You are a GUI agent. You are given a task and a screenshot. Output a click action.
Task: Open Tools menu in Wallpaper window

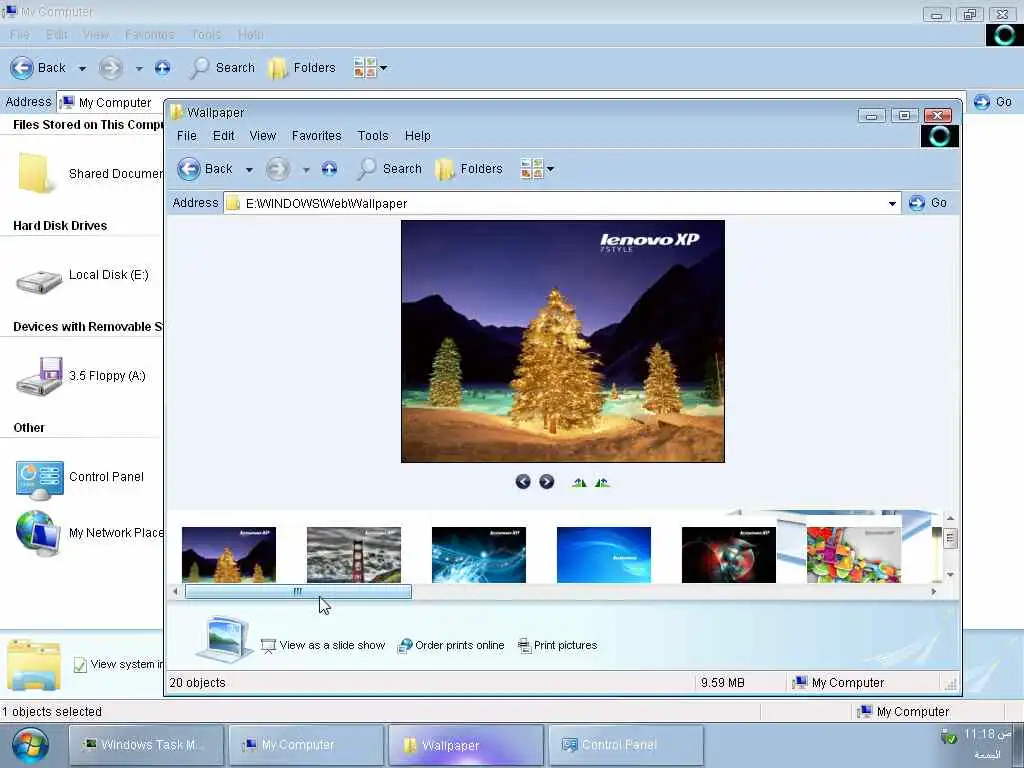(373, 136)
